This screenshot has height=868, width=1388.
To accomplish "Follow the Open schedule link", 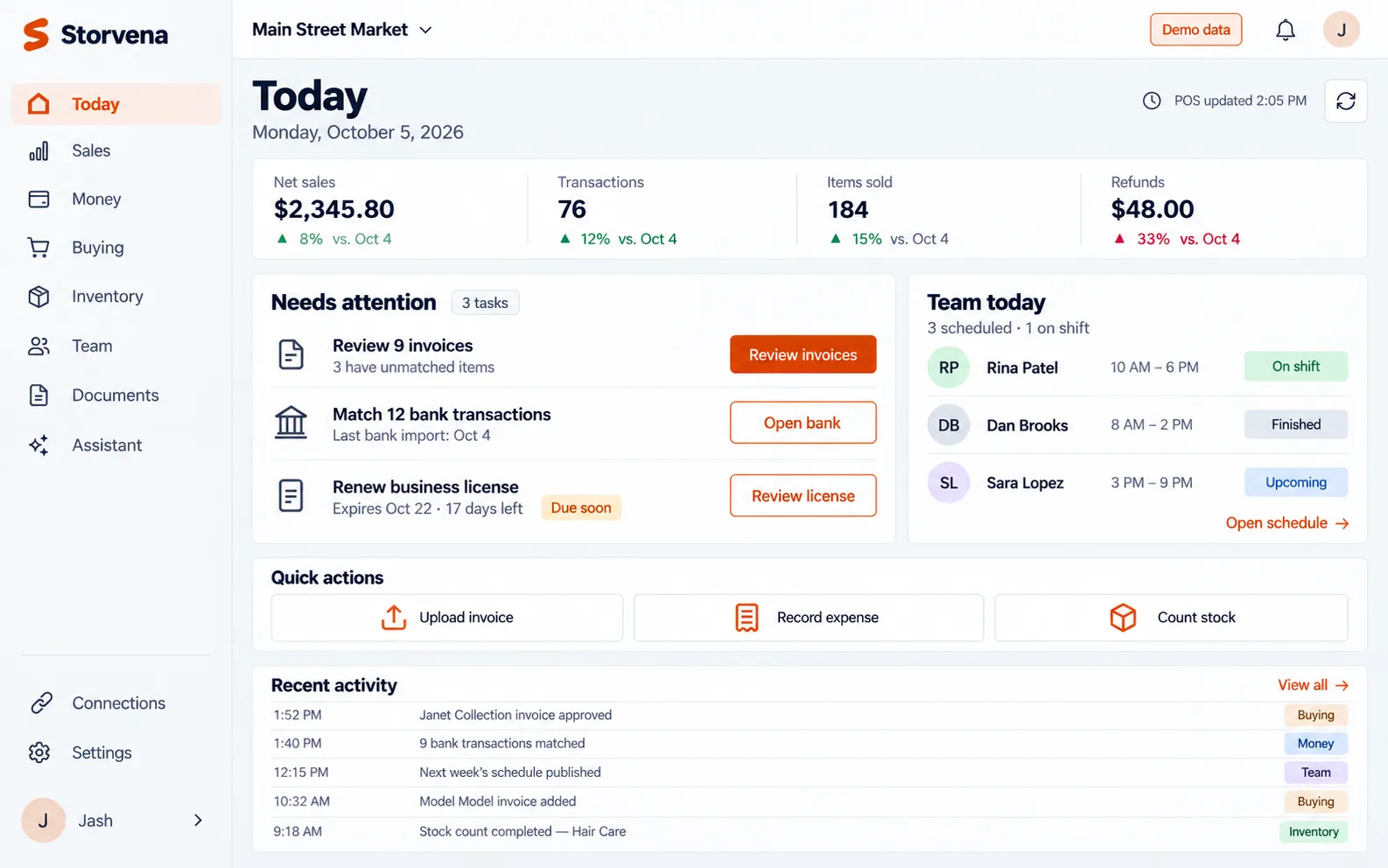I will (x=1287, y=523).
